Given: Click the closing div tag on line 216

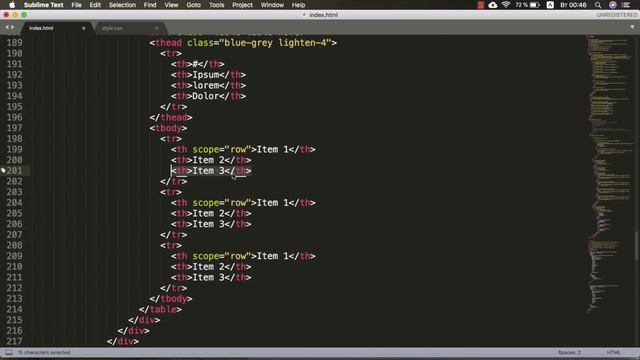Looking at the screenshot, I should 133,331.
